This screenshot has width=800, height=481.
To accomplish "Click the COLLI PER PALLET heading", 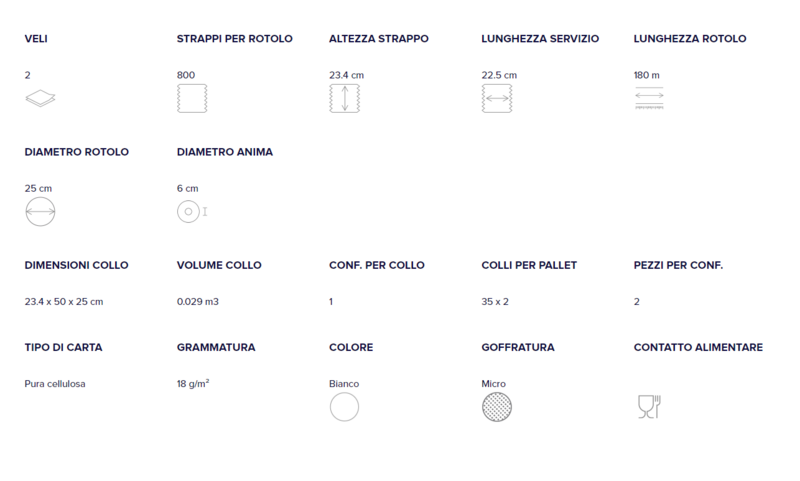I will pos(529,265).
